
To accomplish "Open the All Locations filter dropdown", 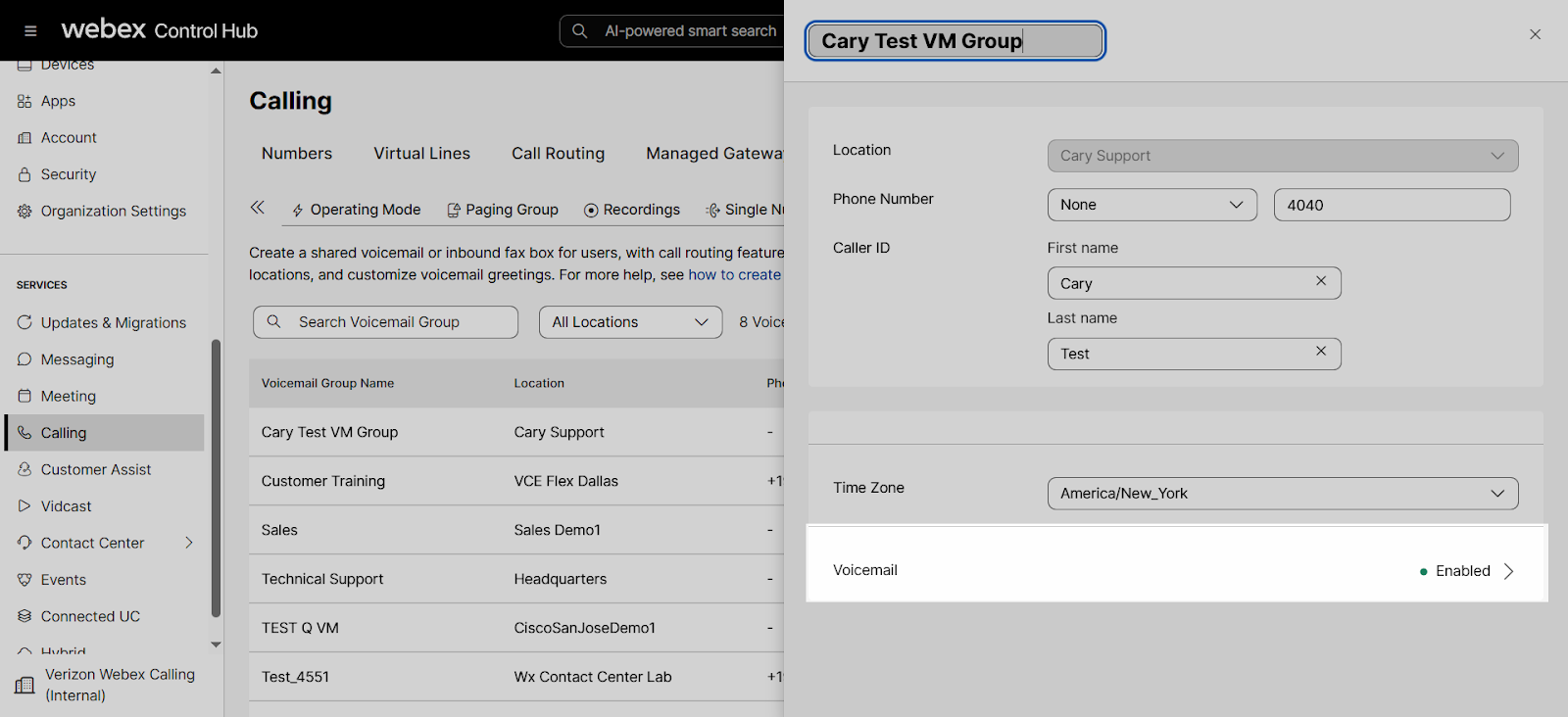I will click(x=630, y=322).
